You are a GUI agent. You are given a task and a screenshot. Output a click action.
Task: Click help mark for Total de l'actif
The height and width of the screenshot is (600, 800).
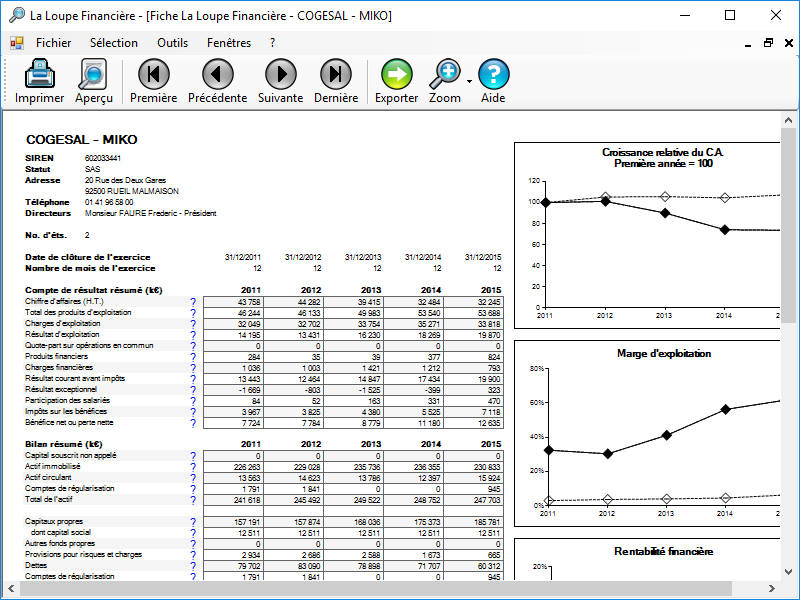point(193,500)
